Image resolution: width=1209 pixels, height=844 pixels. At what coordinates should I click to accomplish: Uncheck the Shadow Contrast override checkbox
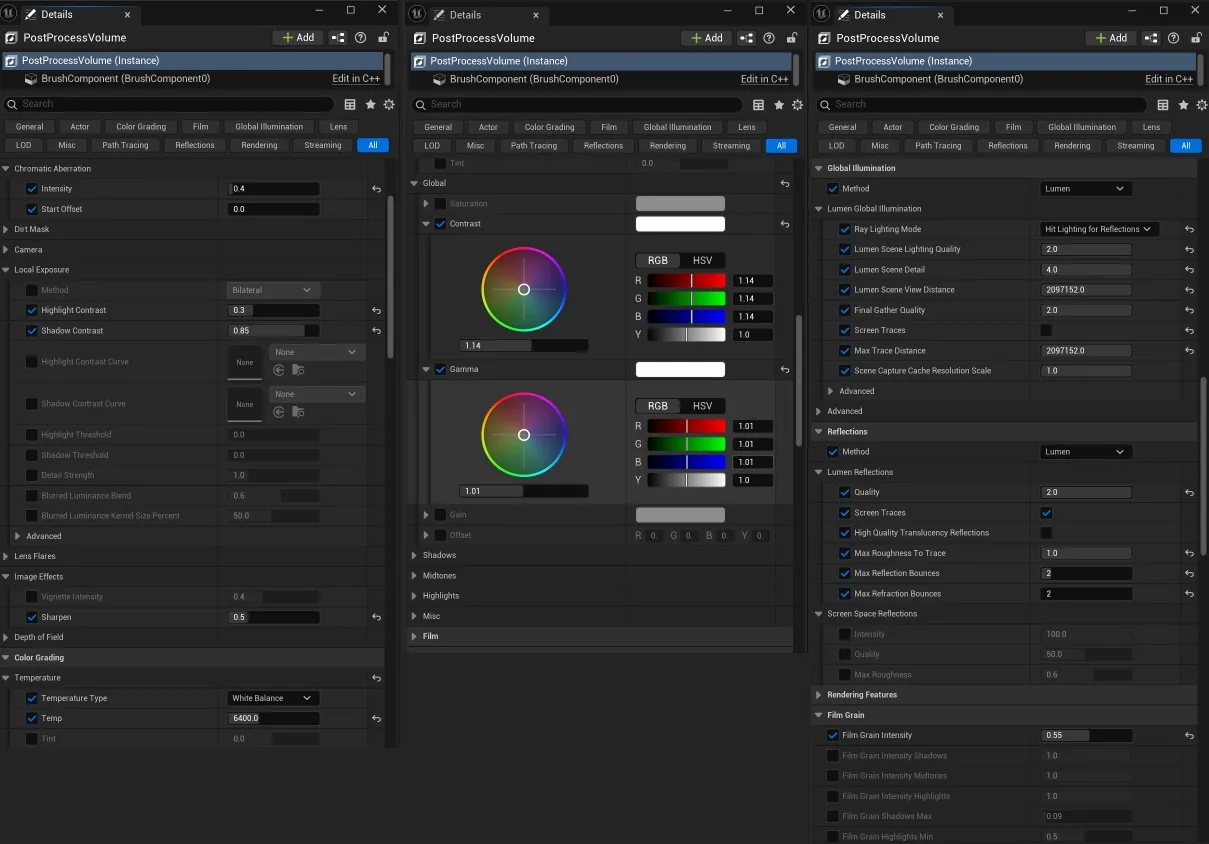coord(32,331)
